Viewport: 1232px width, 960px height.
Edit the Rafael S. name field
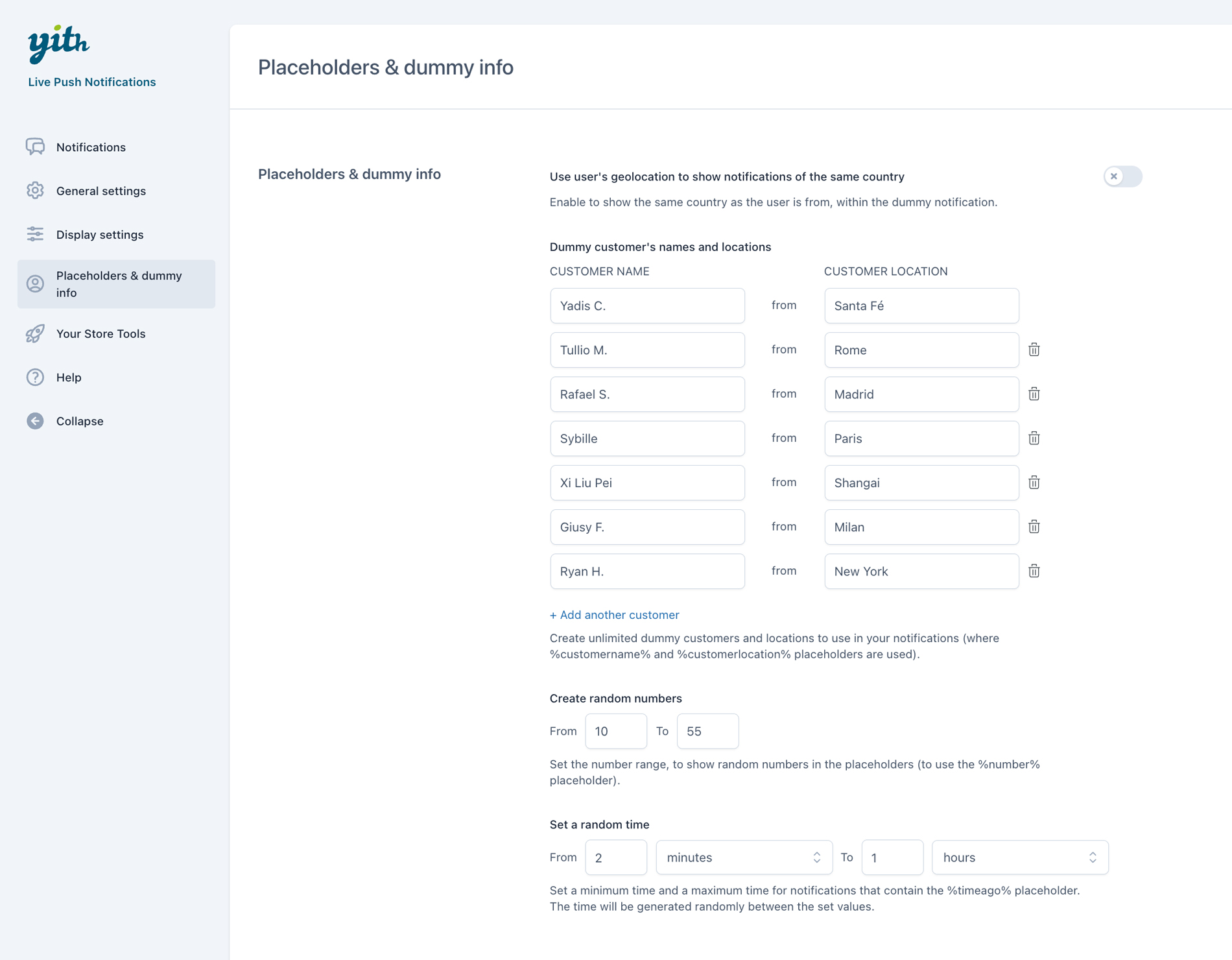[647, 394]
